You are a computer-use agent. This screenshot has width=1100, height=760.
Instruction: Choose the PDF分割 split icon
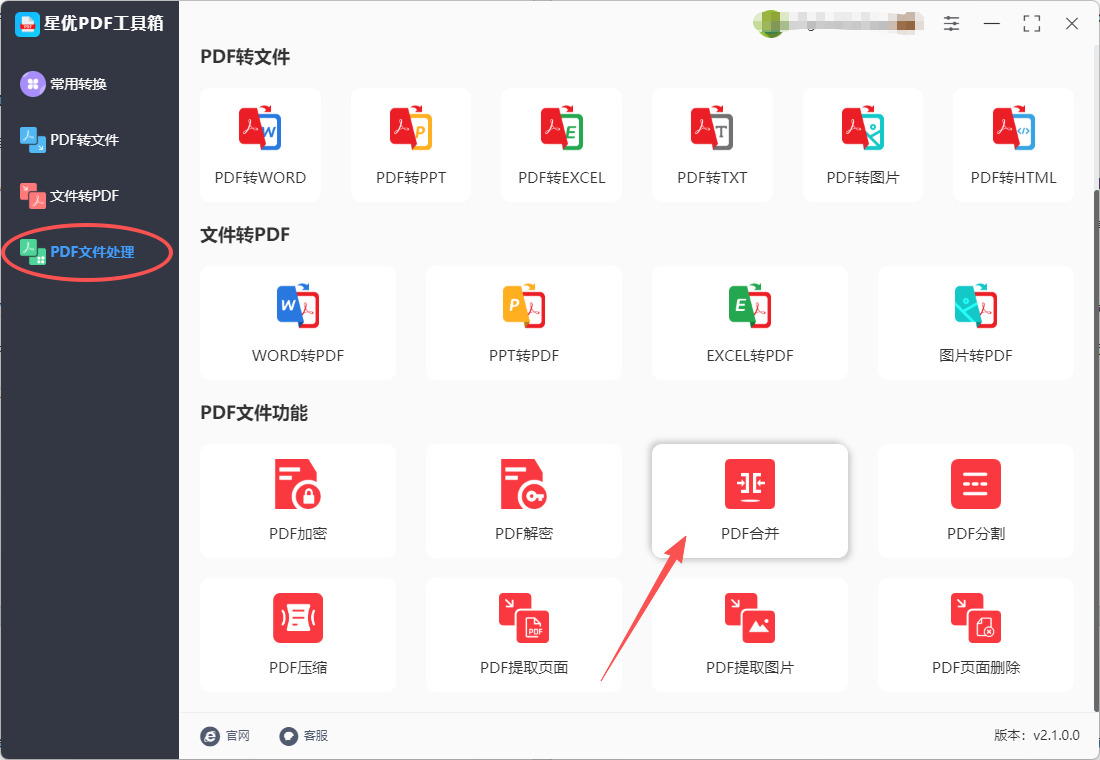tap(976, 484)
